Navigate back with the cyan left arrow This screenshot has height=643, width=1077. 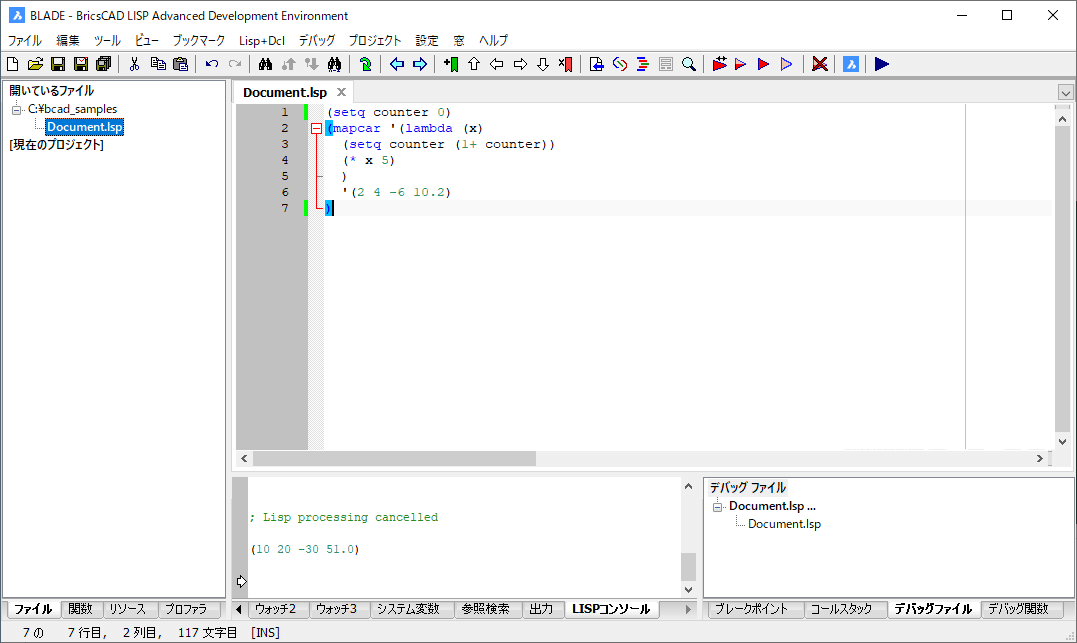click(397, 64)
